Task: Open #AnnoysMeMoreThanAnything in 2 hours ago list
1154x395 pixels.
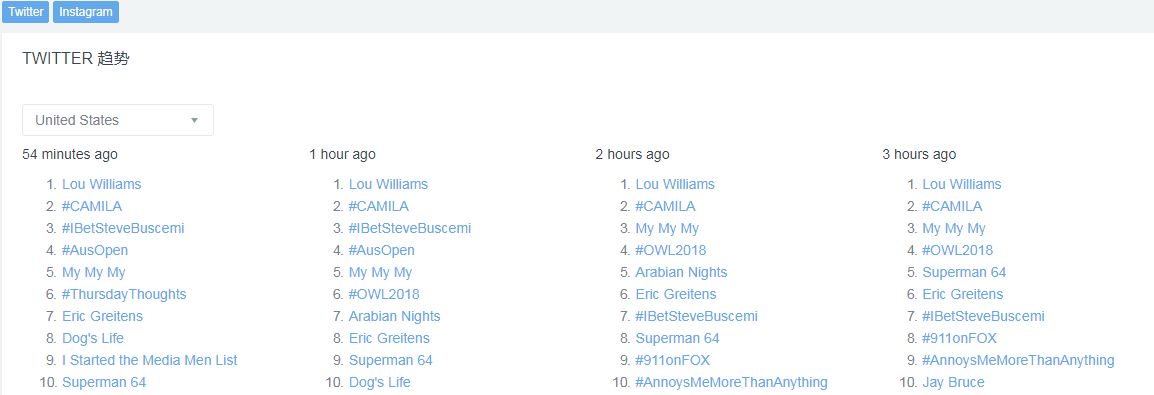Action: (732, 382)
